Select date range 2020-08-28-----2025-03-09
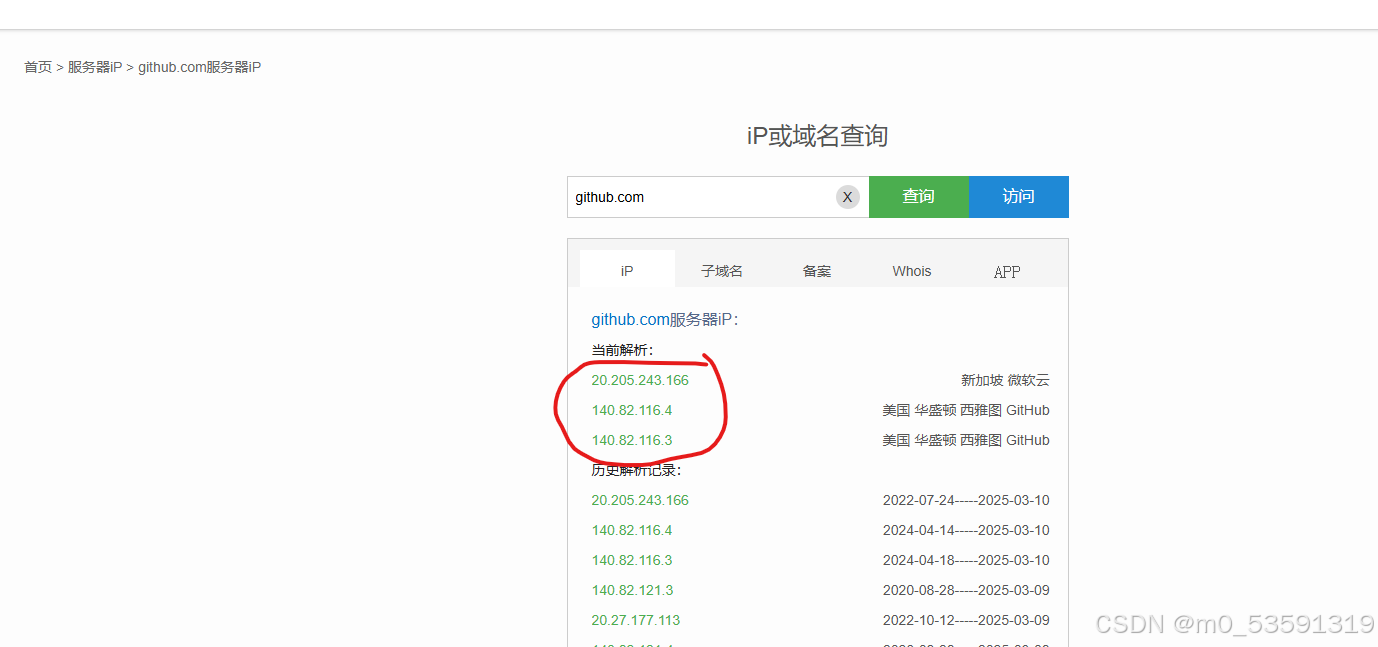Viewport: 1378px width, 647px height. click(x=966, y=590)
